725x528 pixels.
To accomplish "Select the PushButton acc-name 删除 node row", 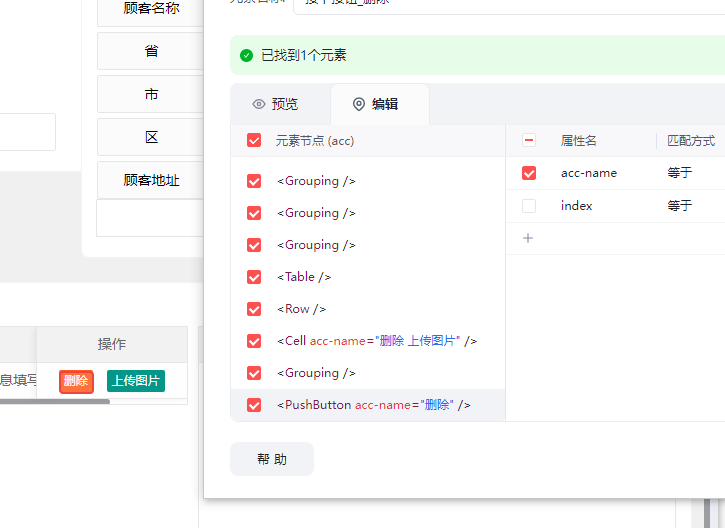I will tap(368, 405).
